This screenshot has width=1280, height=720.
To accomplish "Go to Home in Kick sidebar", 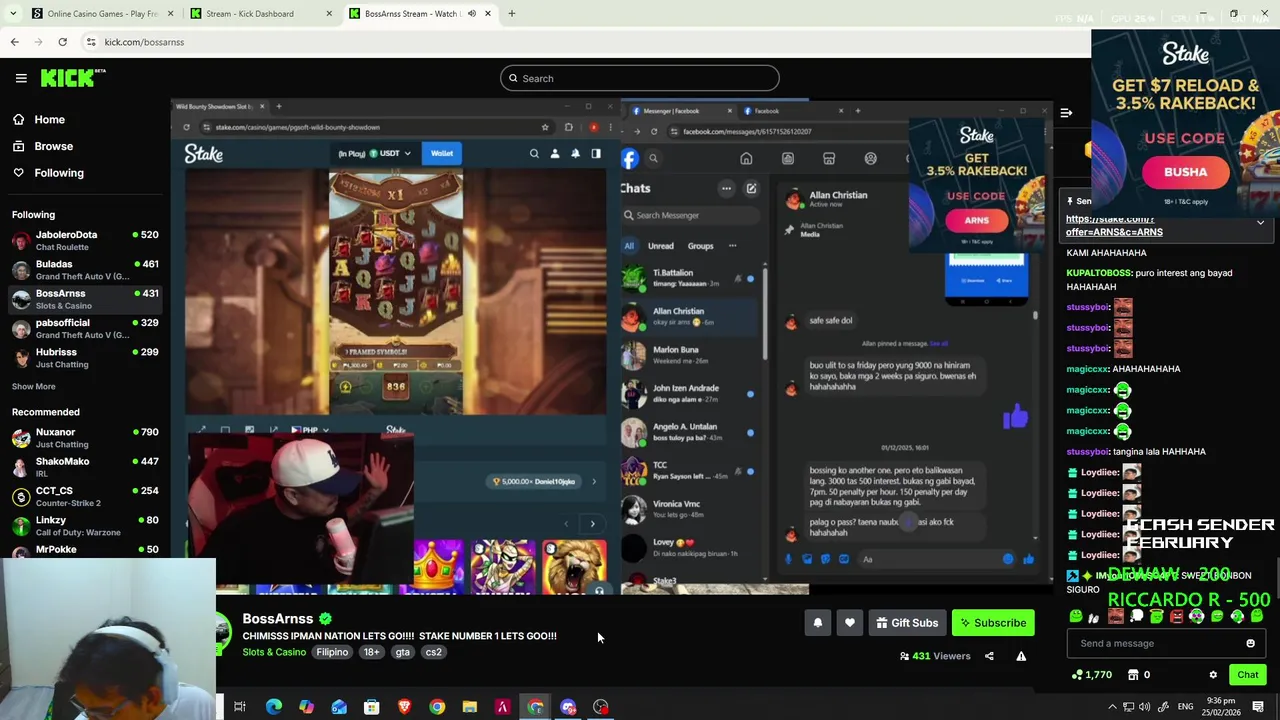I will [x=49, y=119].
